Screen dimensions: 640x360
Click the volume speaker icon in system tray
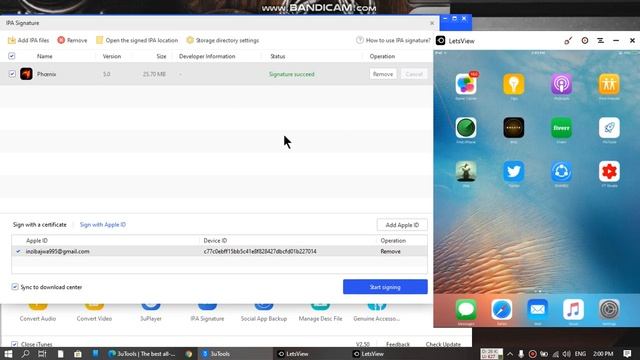pyautogui.click(x=567, y=354)
